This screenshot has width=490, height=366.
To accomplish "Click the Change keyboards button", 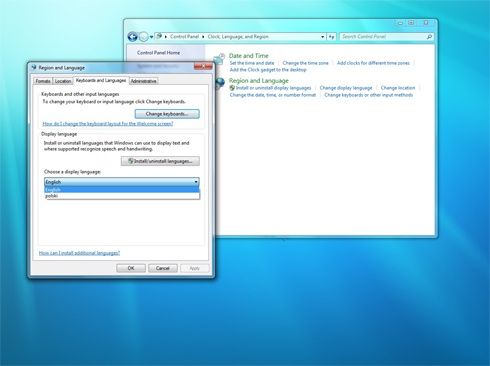I will pyautogui.click(x=167, y=114).
